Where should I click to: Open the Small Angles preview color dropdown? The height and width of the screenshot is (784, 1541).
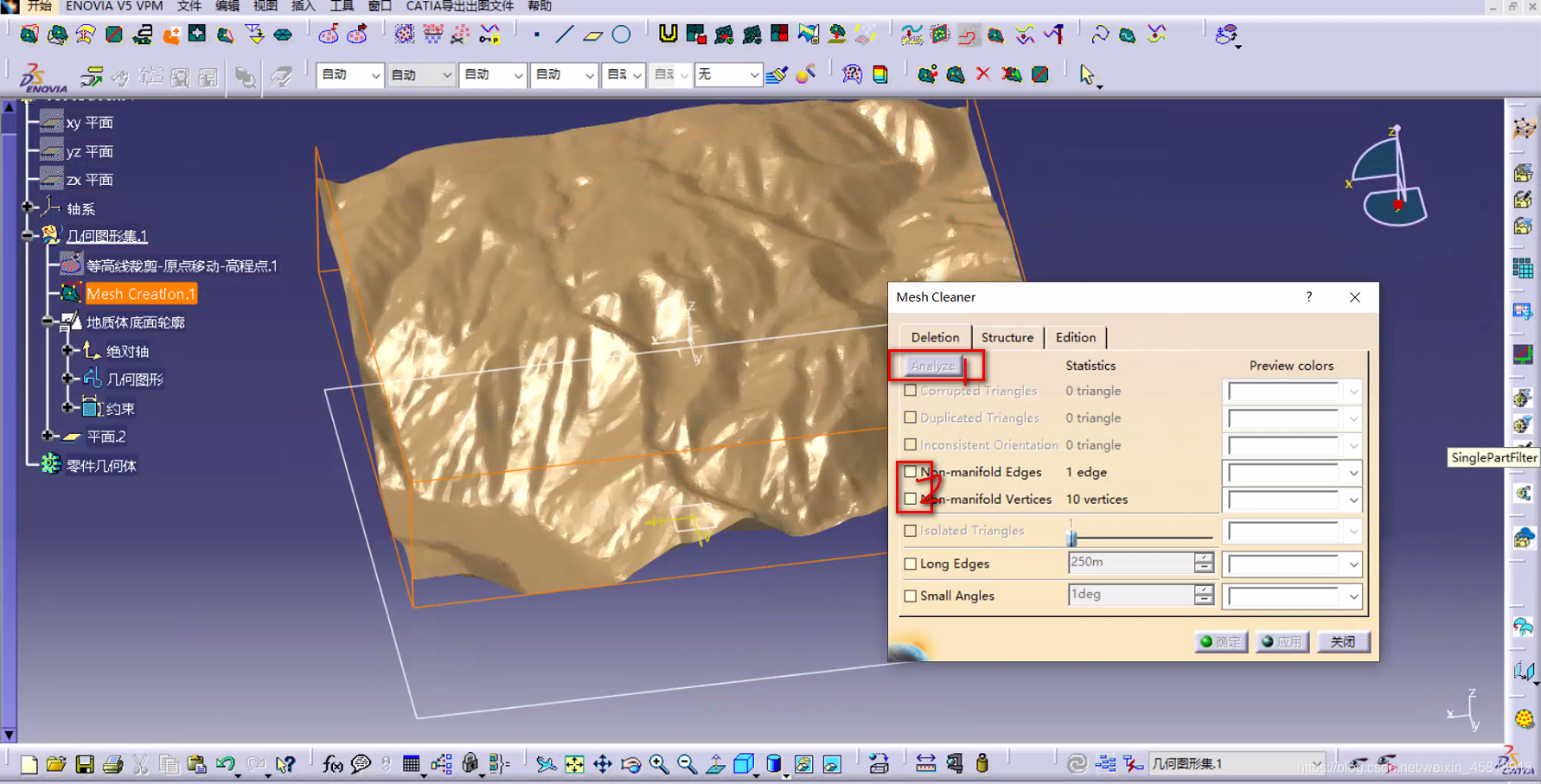[x=1353, y=596]
